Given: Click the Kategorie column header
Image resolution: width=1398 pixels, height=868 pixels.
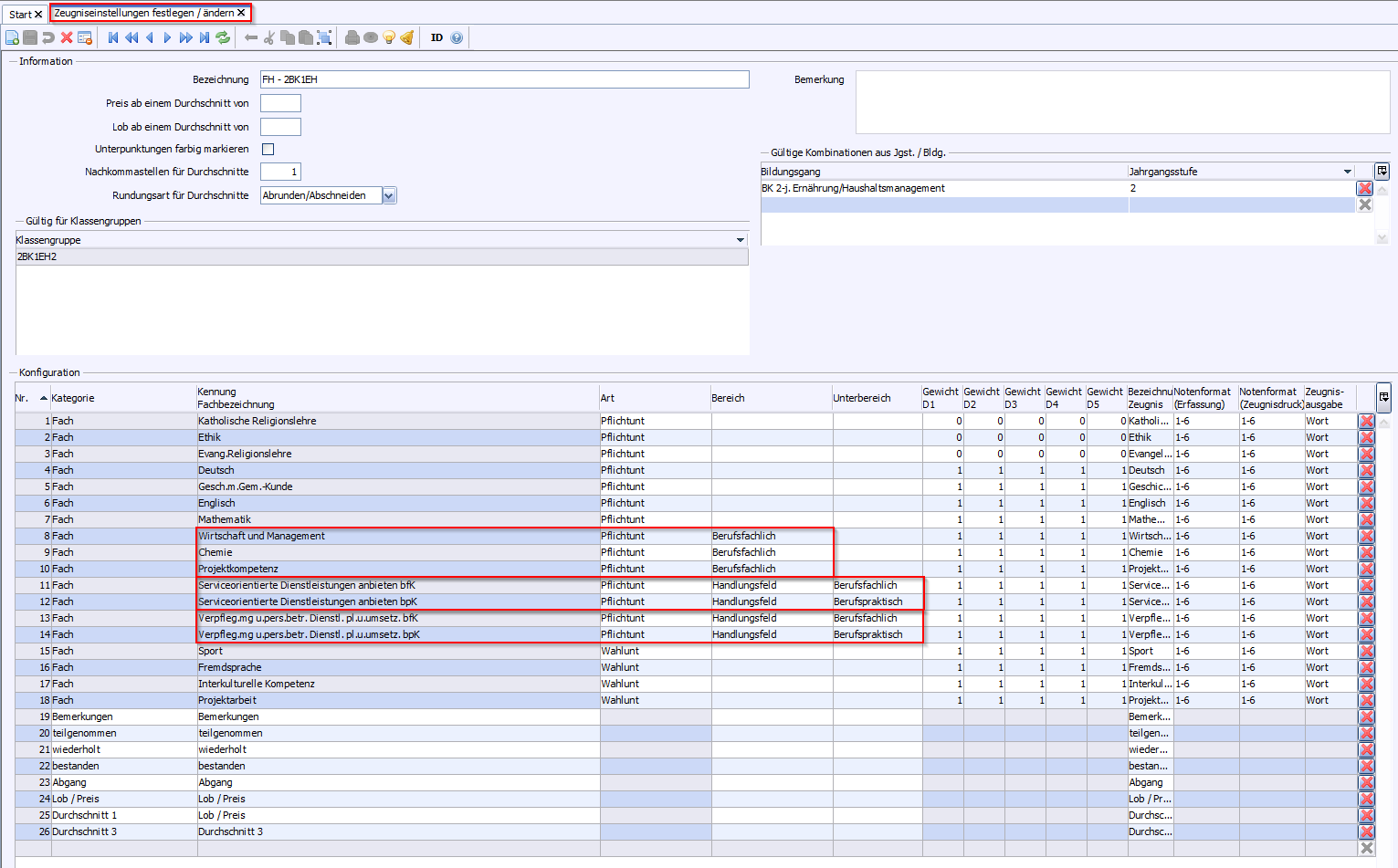Looking at the screenshot, I should click(123, 398).
